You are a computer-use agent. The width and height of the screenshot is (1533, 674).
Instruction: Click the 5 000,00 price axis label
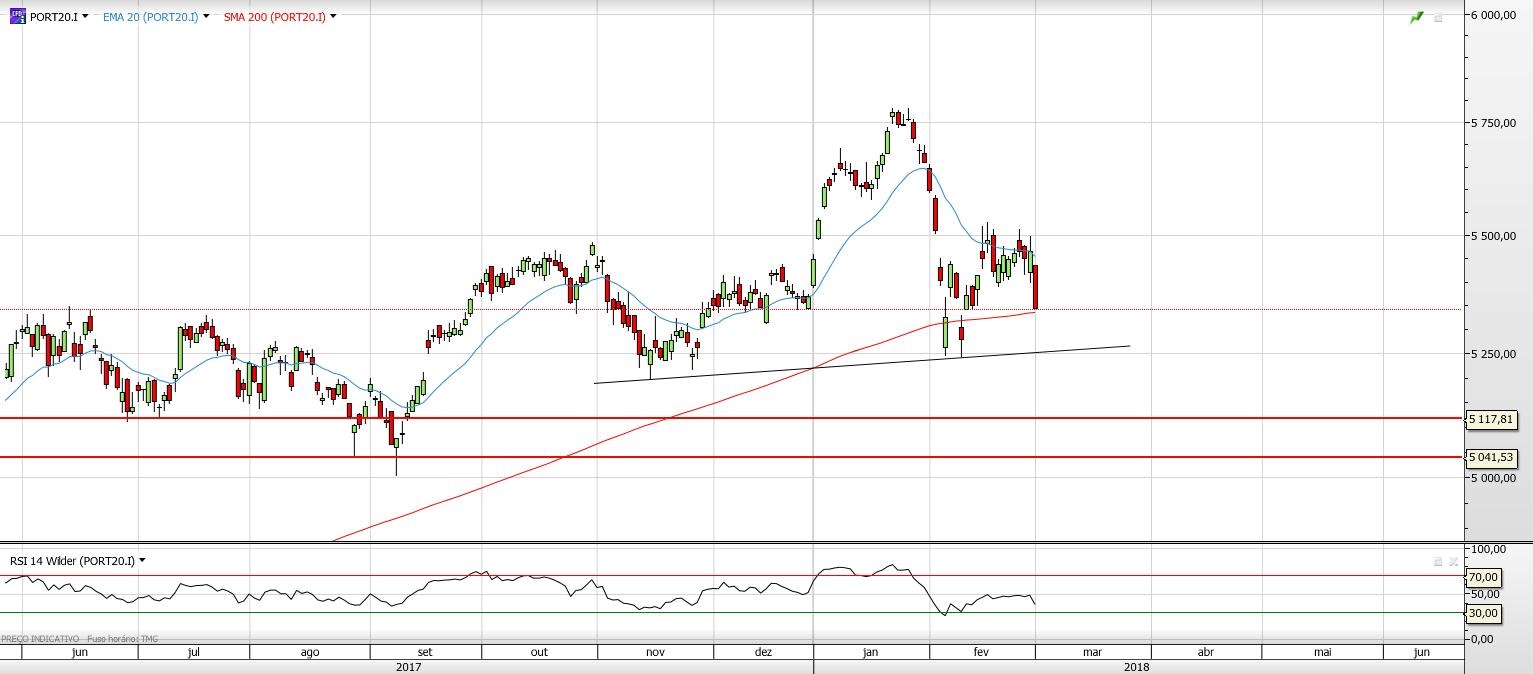tap(1493, 478)
